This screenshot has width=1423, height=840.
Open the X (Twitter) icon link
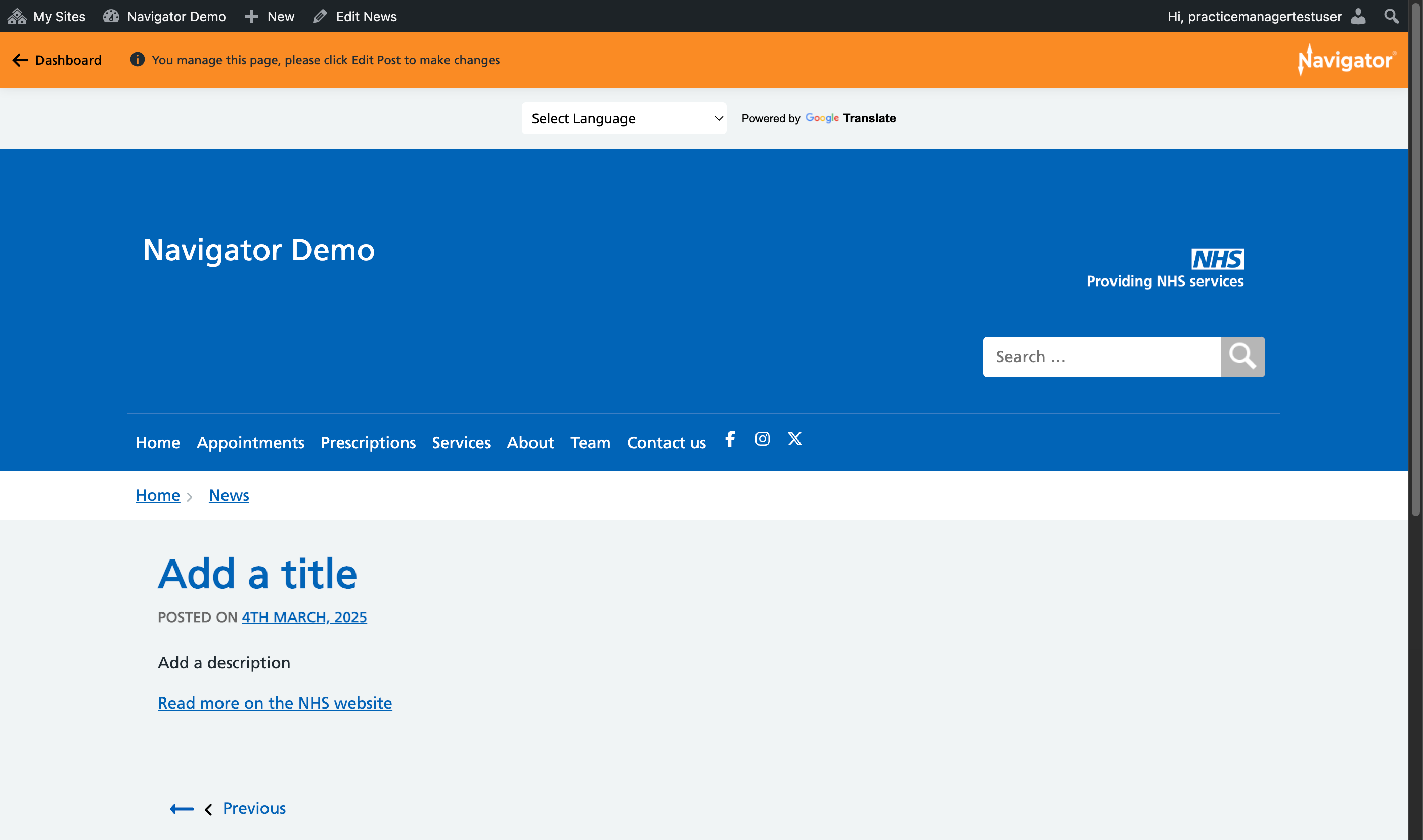tap(794, 439)
